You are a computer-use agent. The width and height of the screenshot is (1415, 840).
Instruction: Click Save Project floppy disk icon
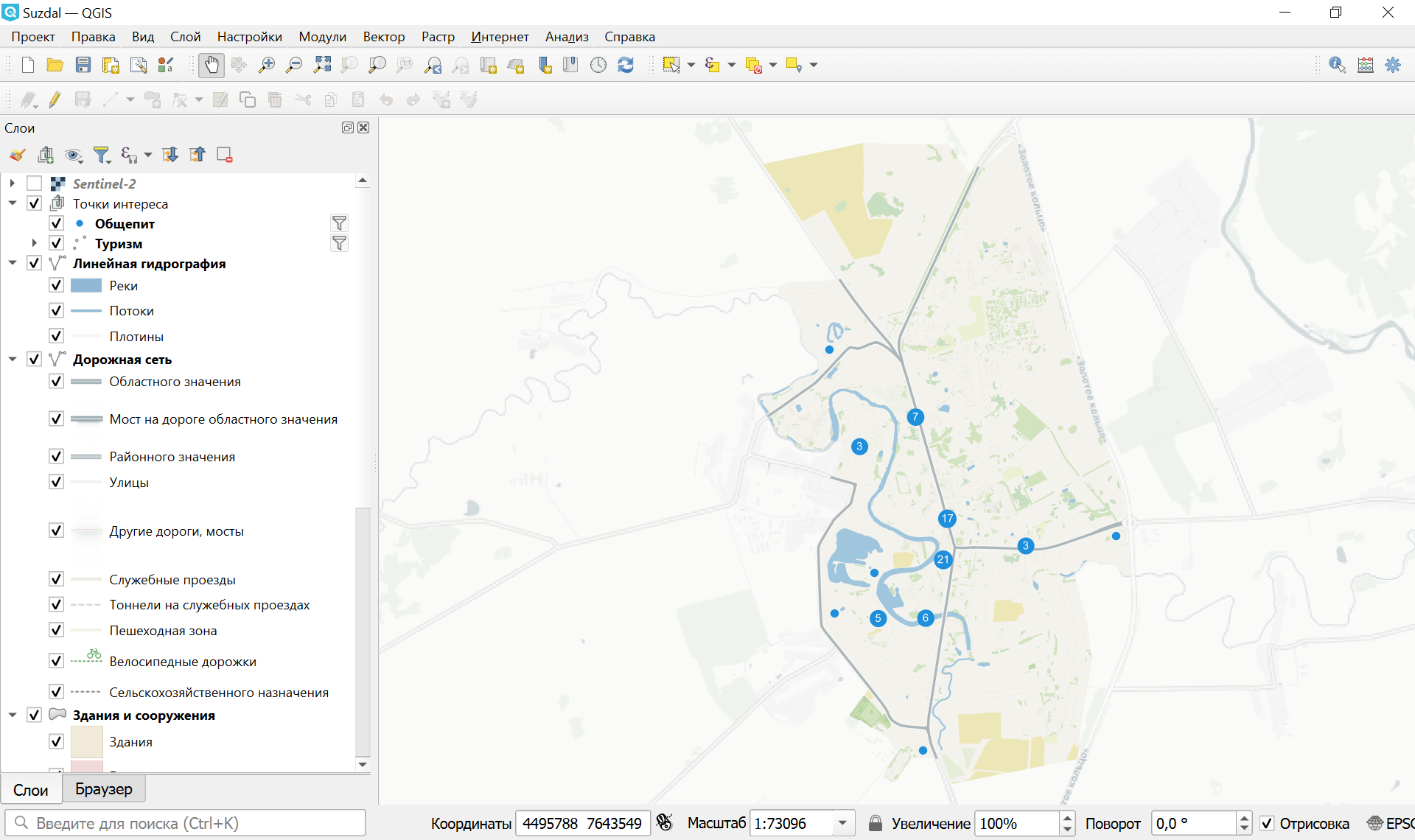(x=83, y=65)
